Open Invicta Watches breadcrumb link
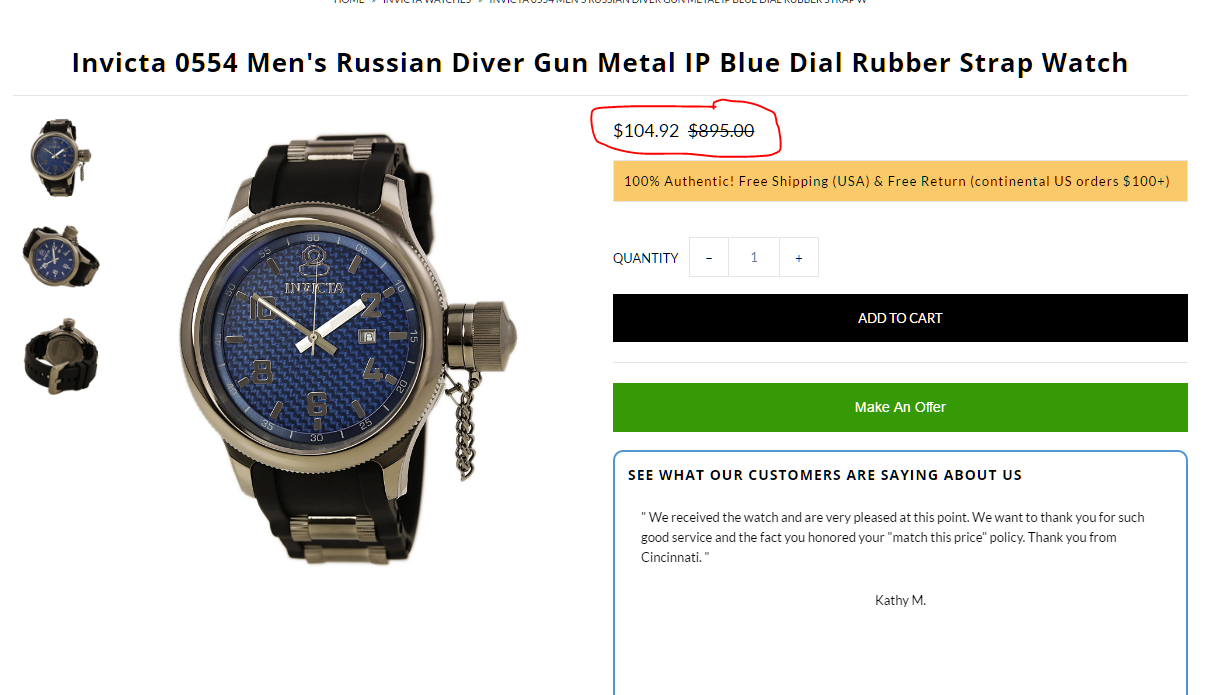This screenshot has height=695, width=1228. pyautogui.click(x=427, y=2)
